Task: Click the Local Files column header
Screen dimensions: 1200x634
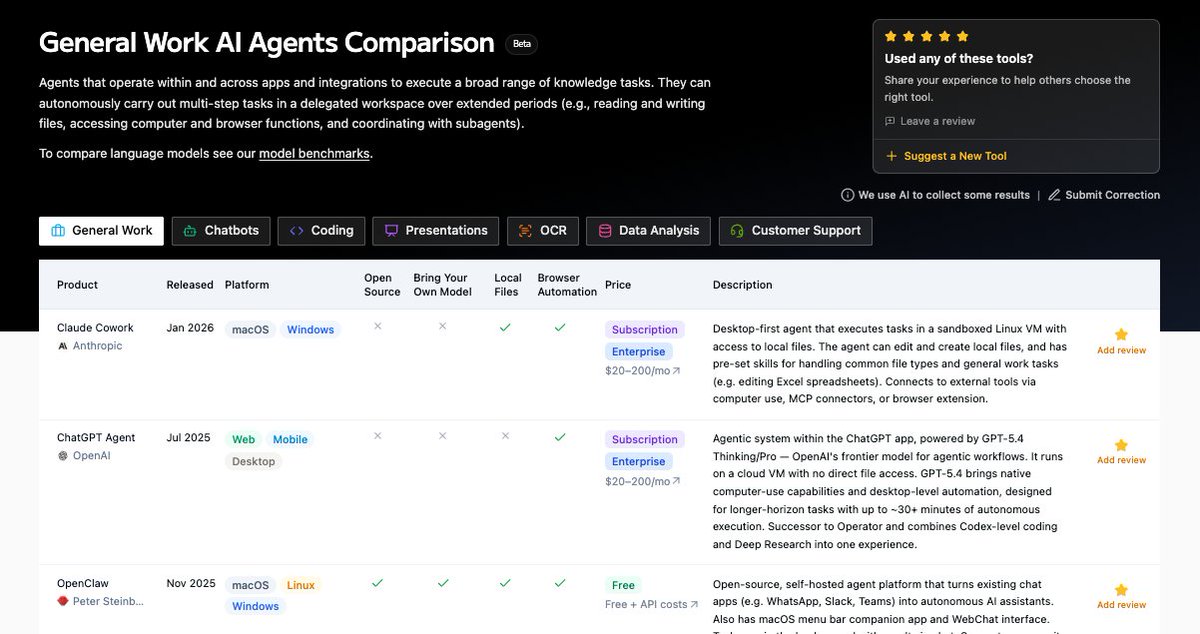Action: coord(507,285)
